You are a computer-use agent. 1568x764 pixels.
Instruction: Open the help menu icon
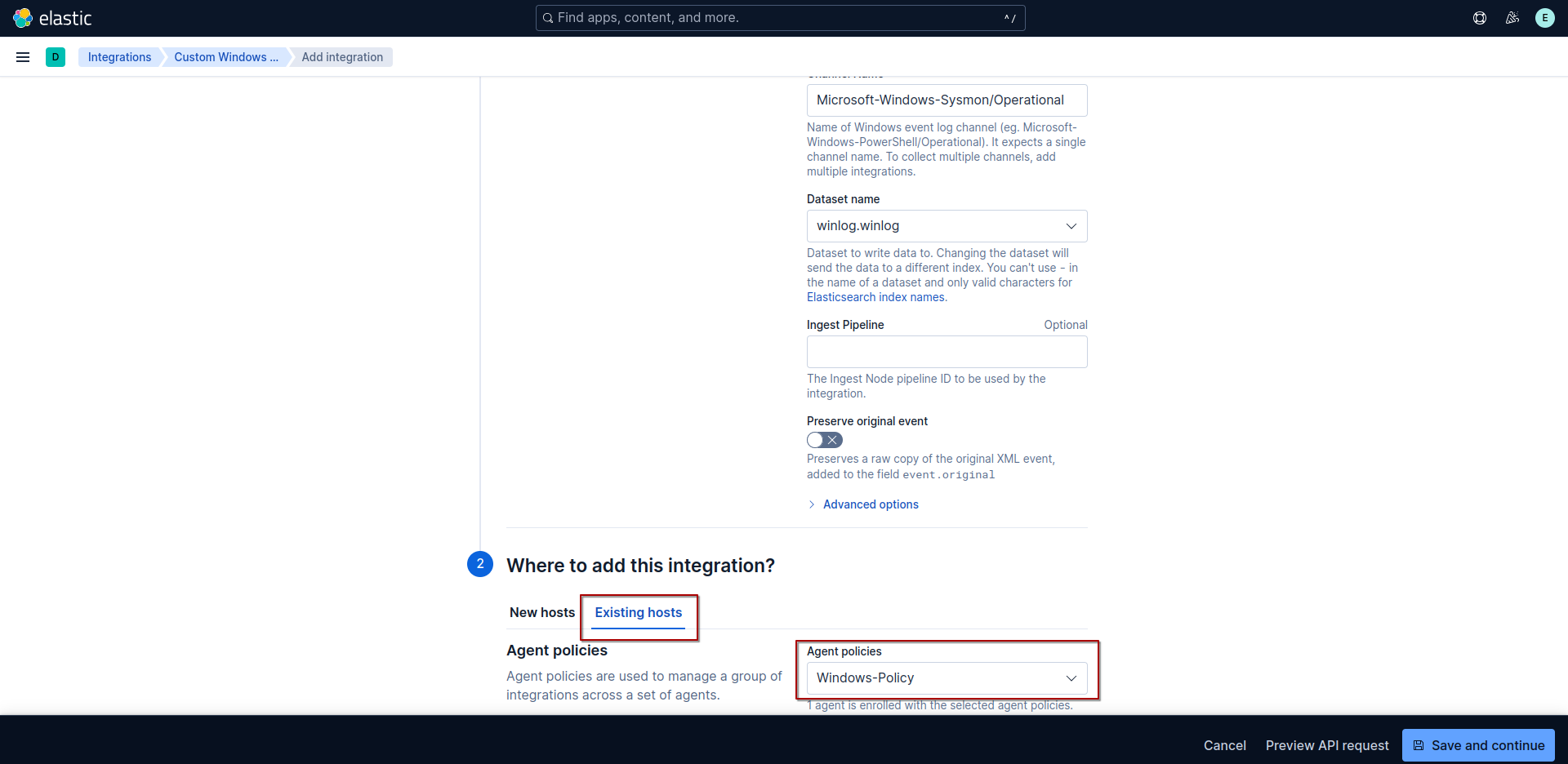pyautogui.click(x=1480, y=18)
